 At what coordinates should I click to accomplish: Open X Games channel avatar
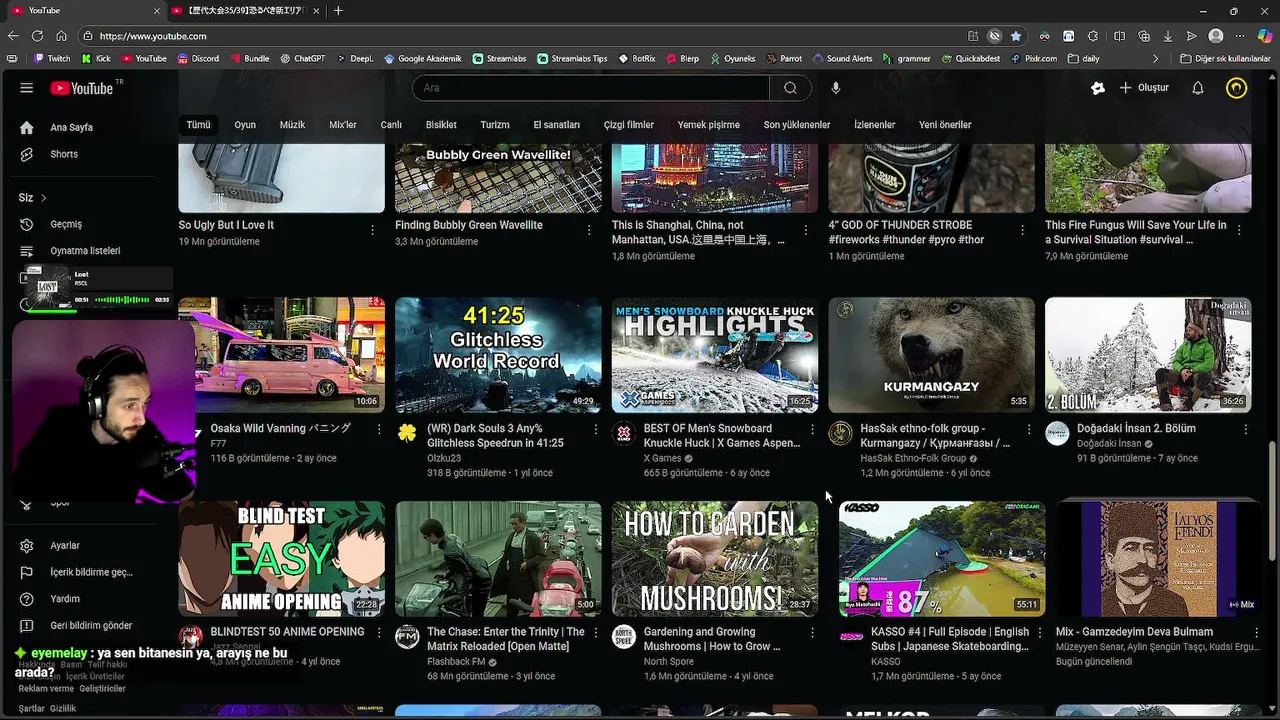(624, 433)
